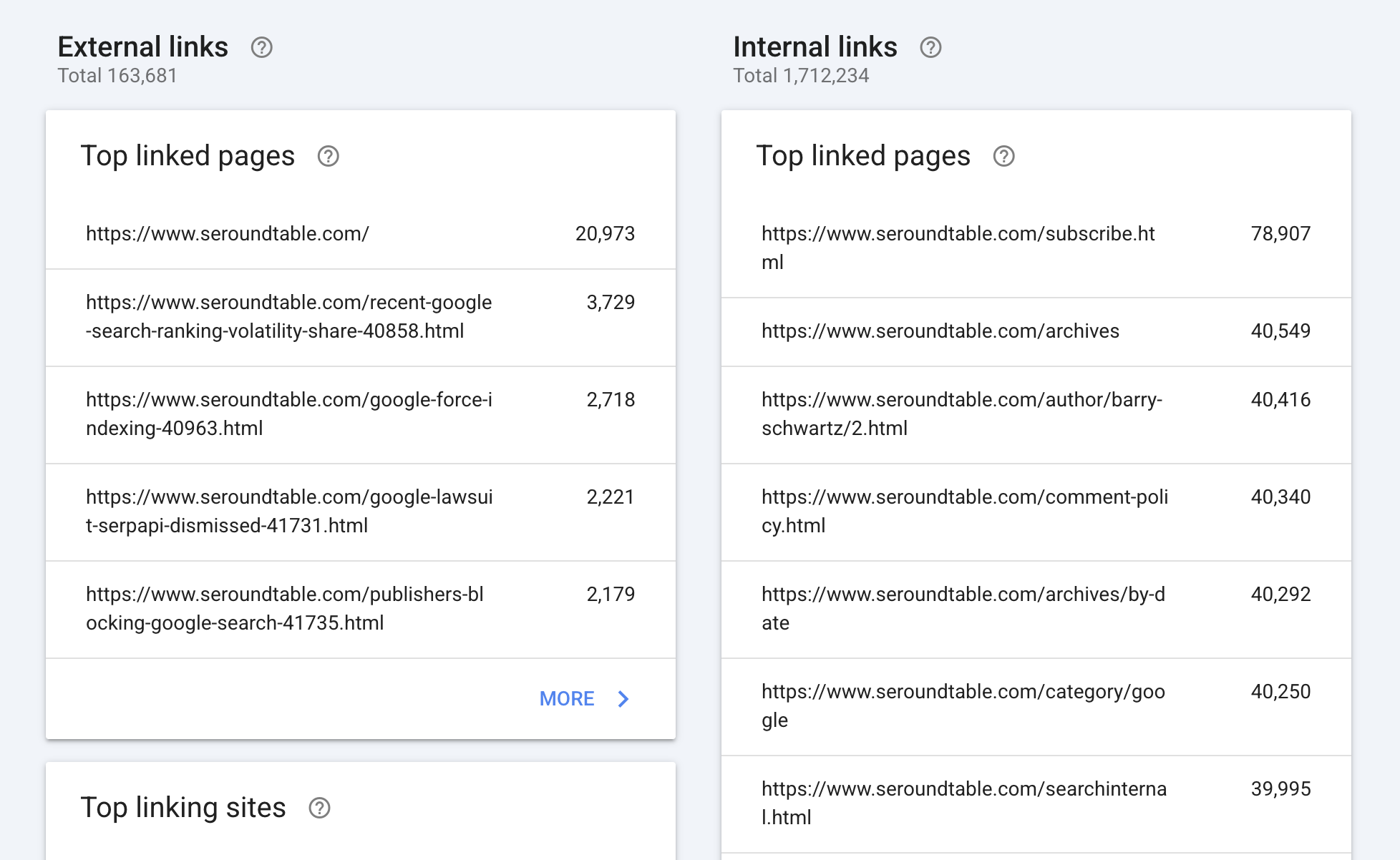This screenshot has height=860, width=1400.
Task: Open google-force-indexing-40963.html row
Action: pos(361,414)
